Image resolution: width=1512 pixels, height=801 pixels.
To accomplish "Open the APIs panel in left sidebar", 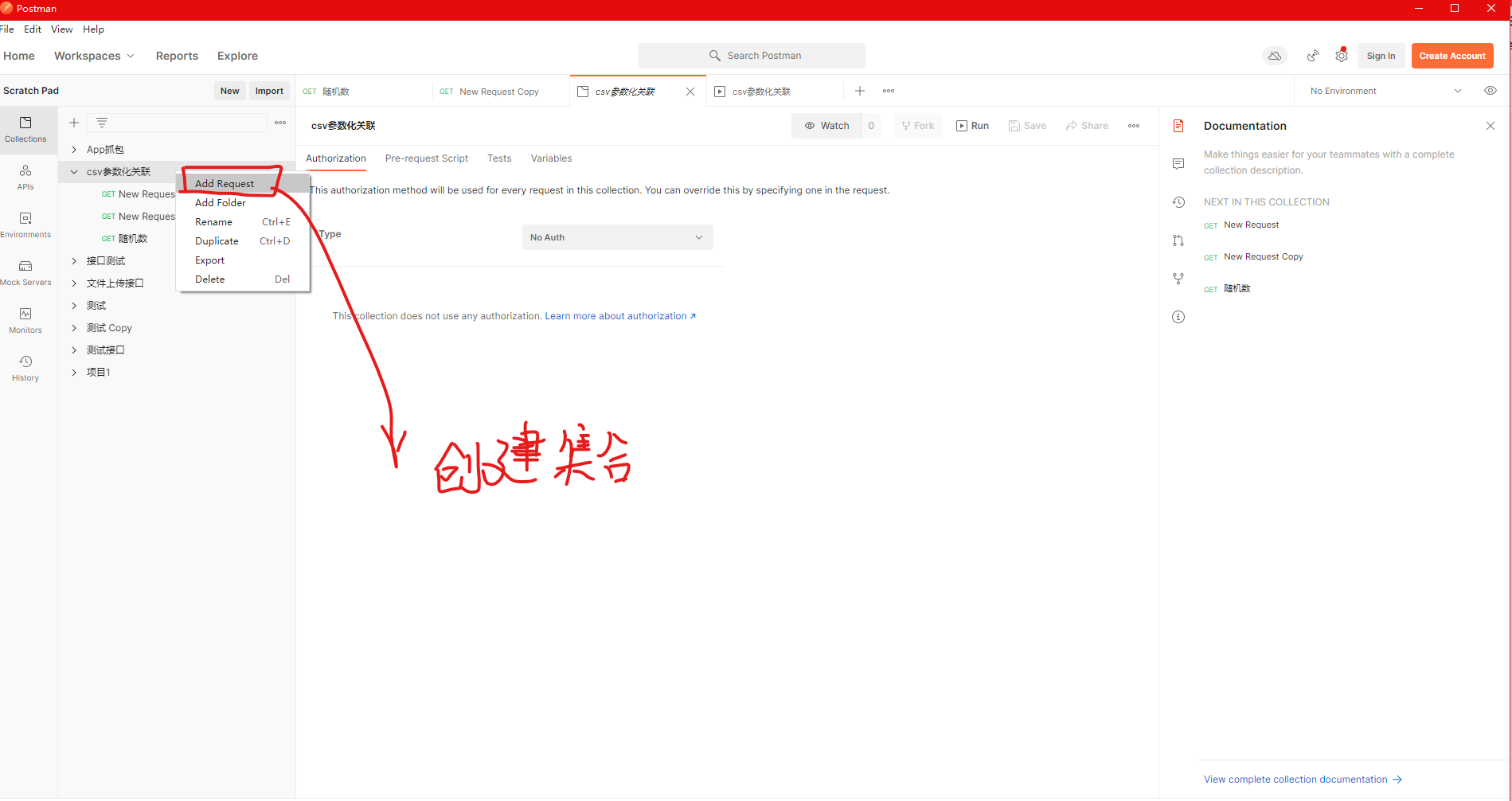I will coord(25,177).
